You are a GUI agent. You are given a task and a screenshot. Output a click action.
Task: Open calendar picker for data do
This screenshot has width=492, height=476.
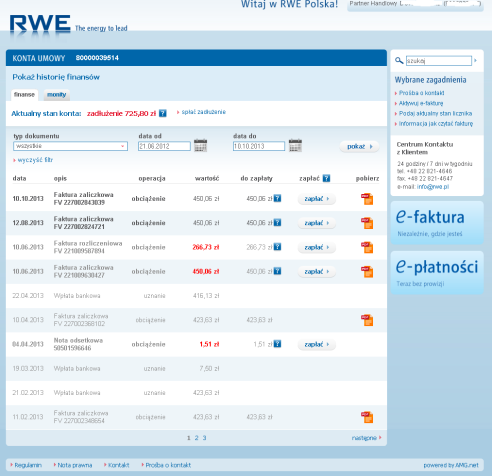295,146
